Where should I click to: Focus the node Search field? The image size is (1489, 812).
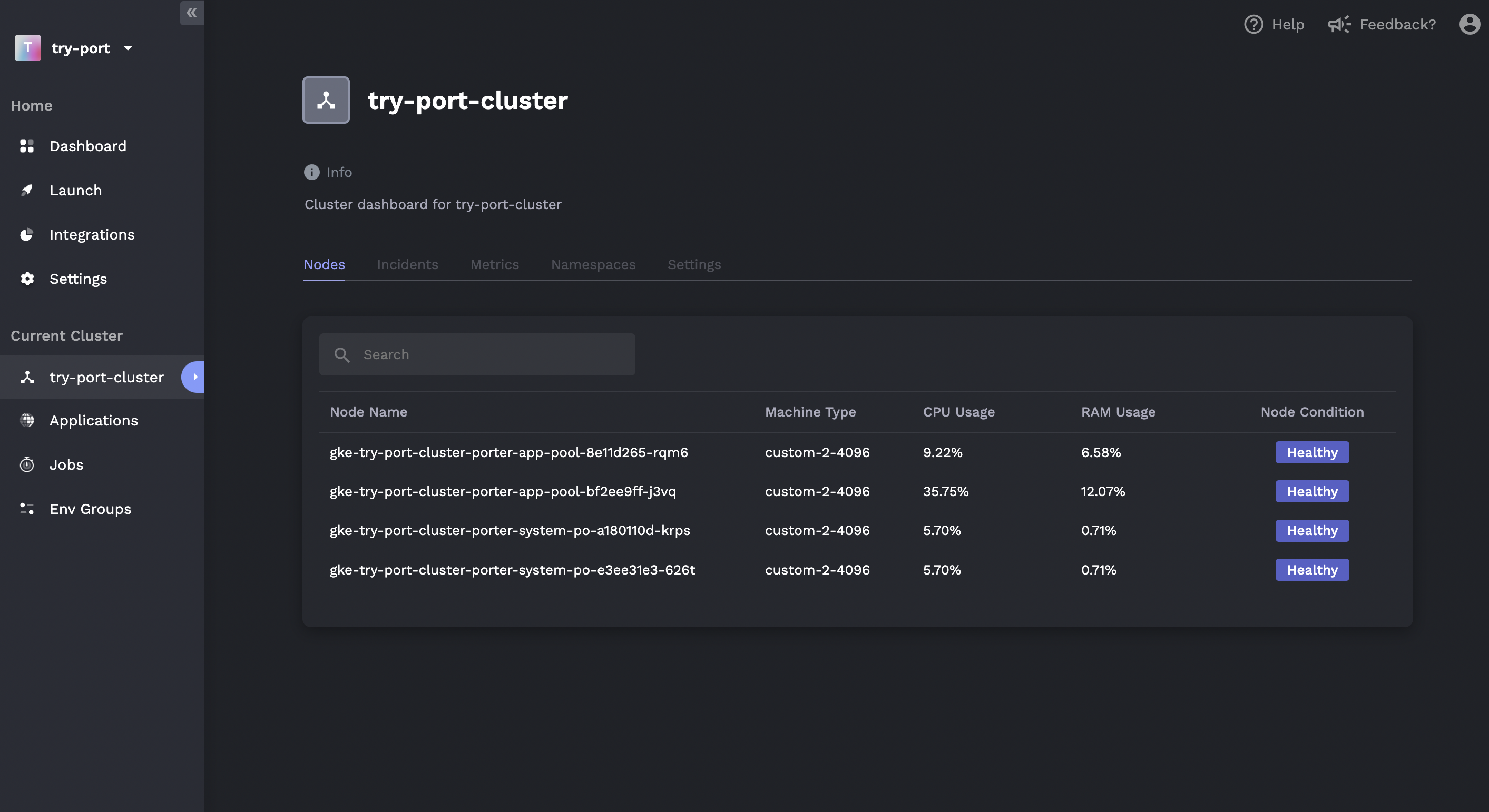point(477,354)
